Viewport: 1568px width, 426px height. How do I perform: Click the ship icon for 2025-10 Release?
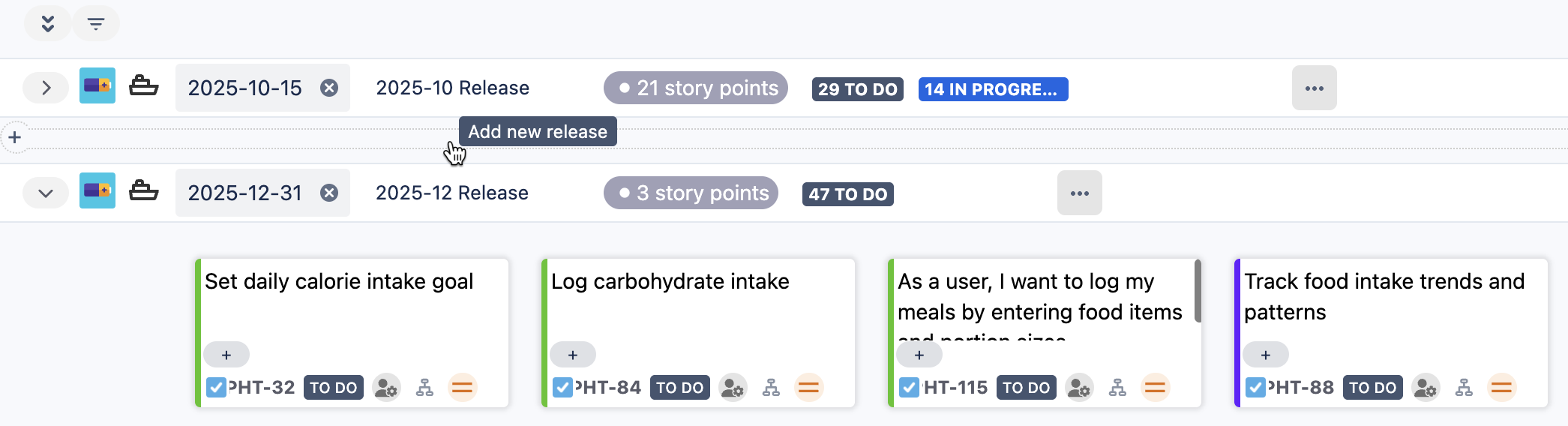[x=143, y=86]
